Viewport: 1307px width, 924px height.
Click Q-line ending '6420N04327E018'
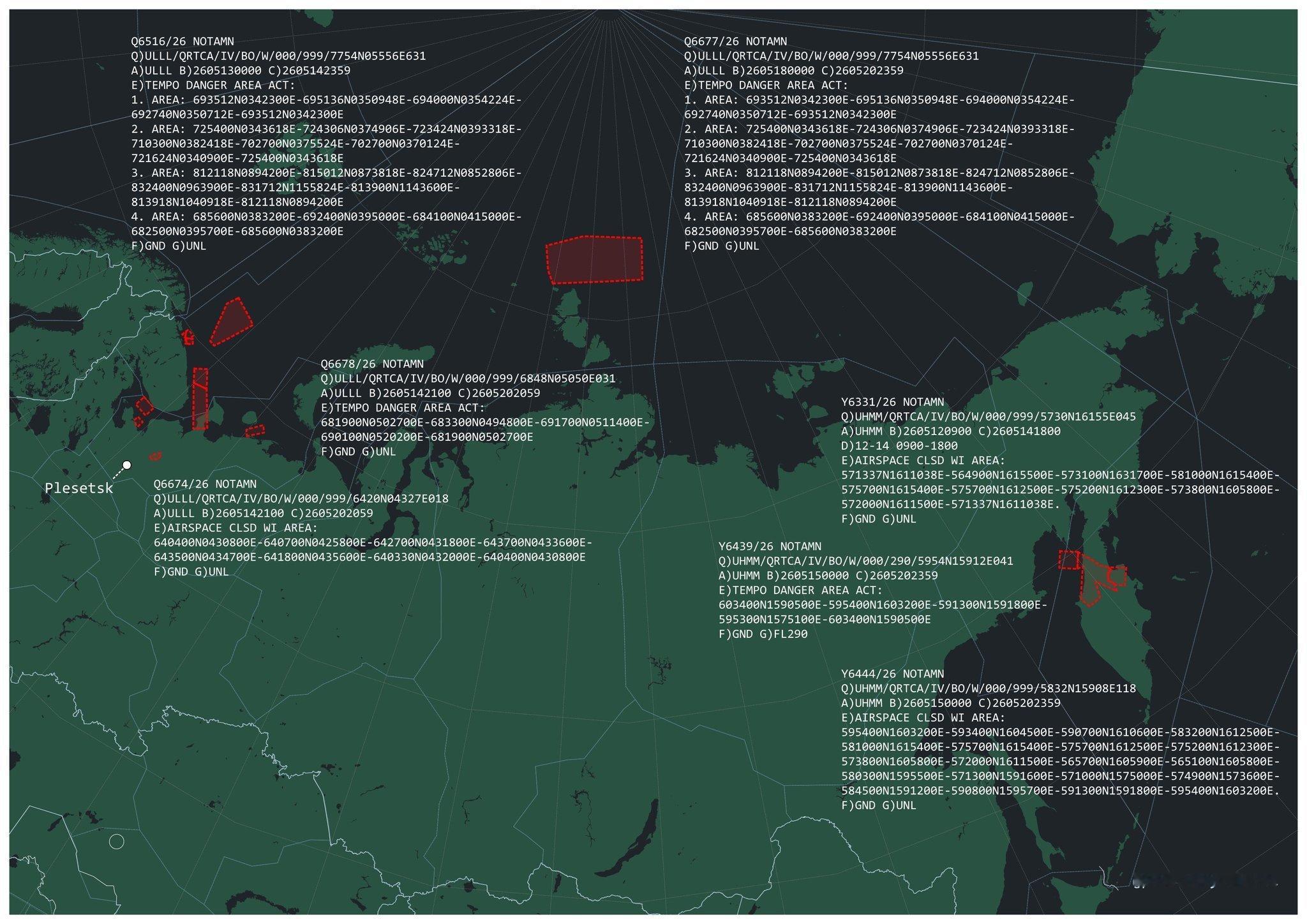[301, 499]
